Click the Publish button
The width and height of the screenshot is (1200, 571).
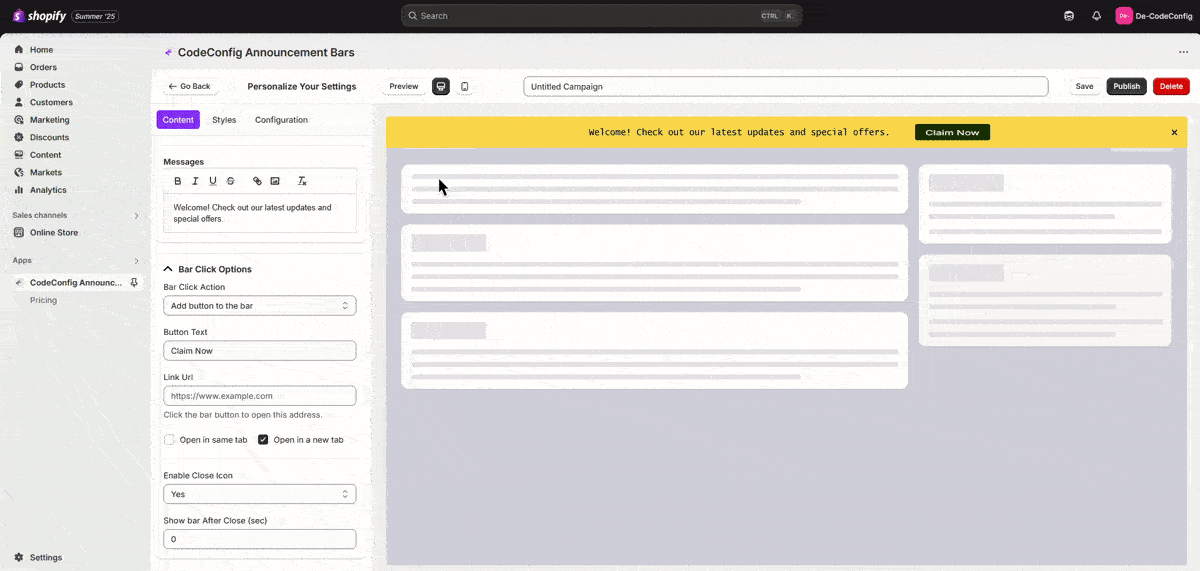point(1127,87)
